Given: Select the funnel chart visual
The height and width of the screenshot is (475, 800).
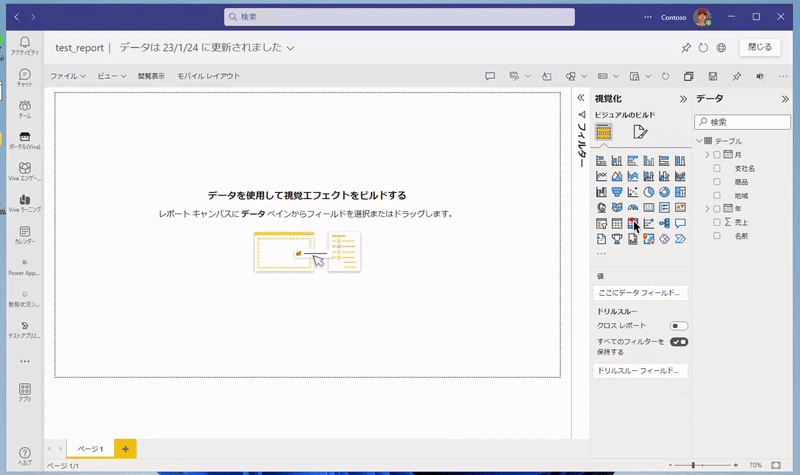Looking at the screenshot, I should pos(617,192).
